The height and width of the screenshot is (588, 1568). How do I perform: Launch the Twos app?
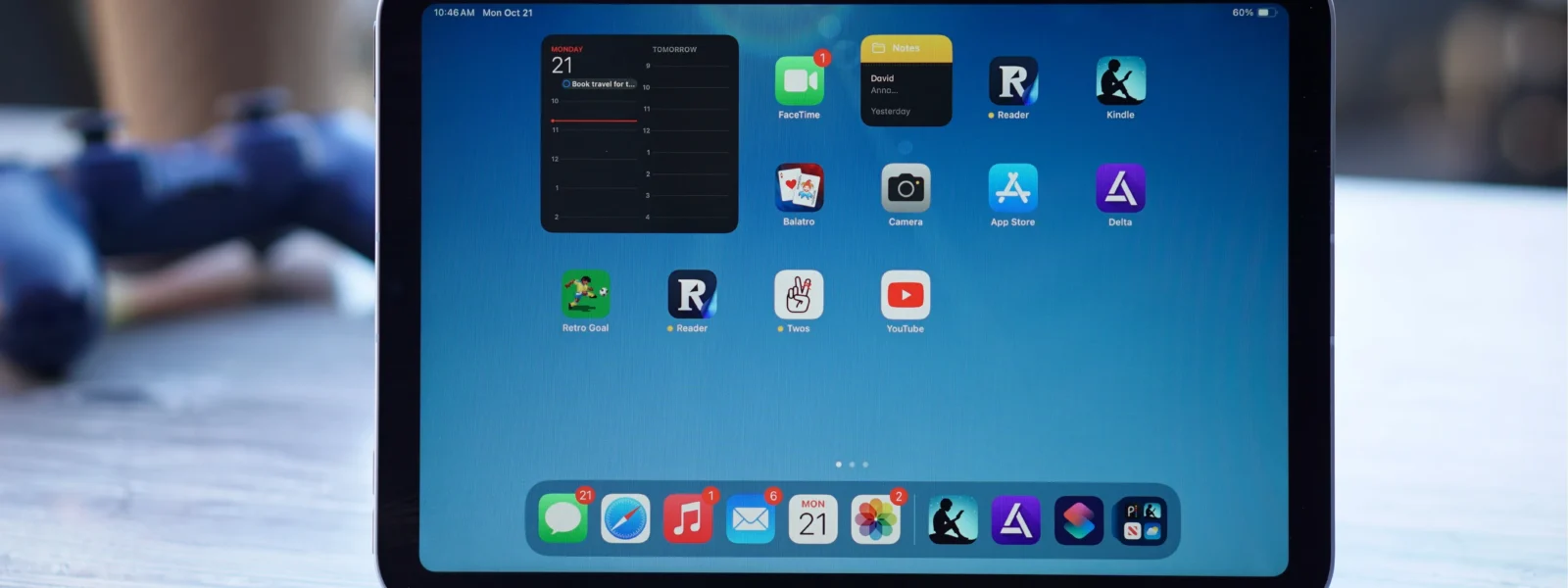799,294
